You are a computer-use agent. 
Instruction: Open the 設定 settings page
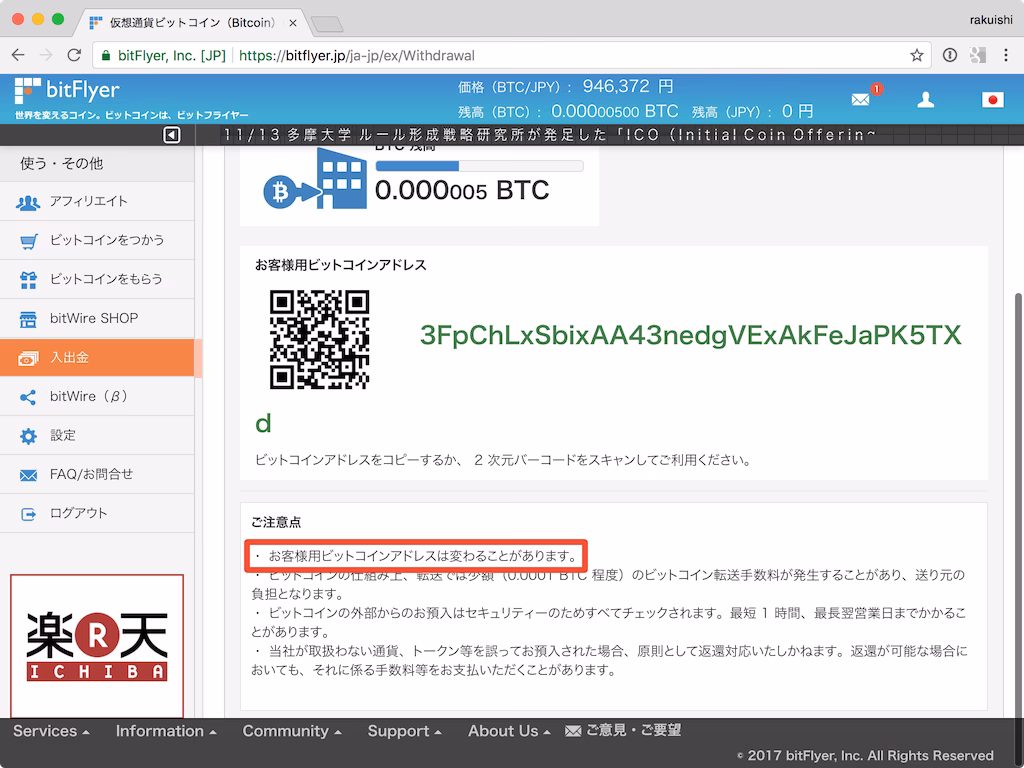97,436
